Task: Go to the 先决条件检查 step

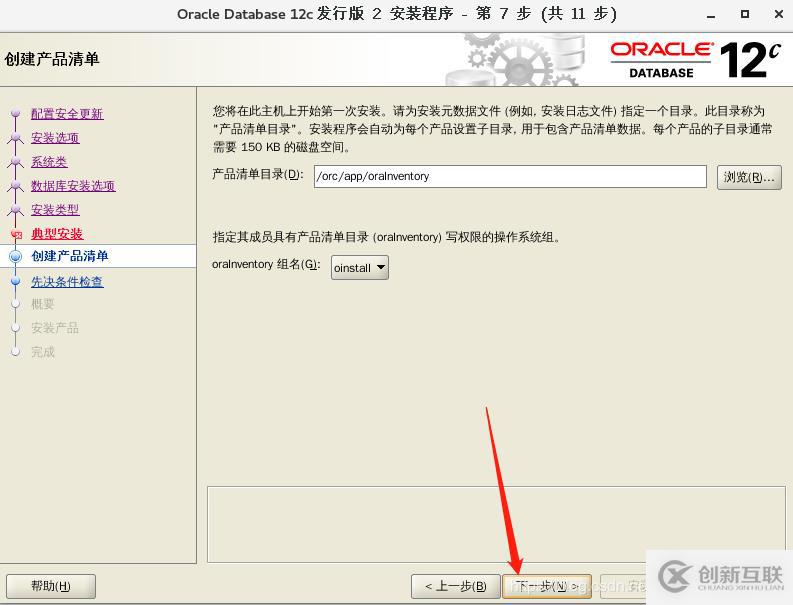Action: [x=67, y=282]
